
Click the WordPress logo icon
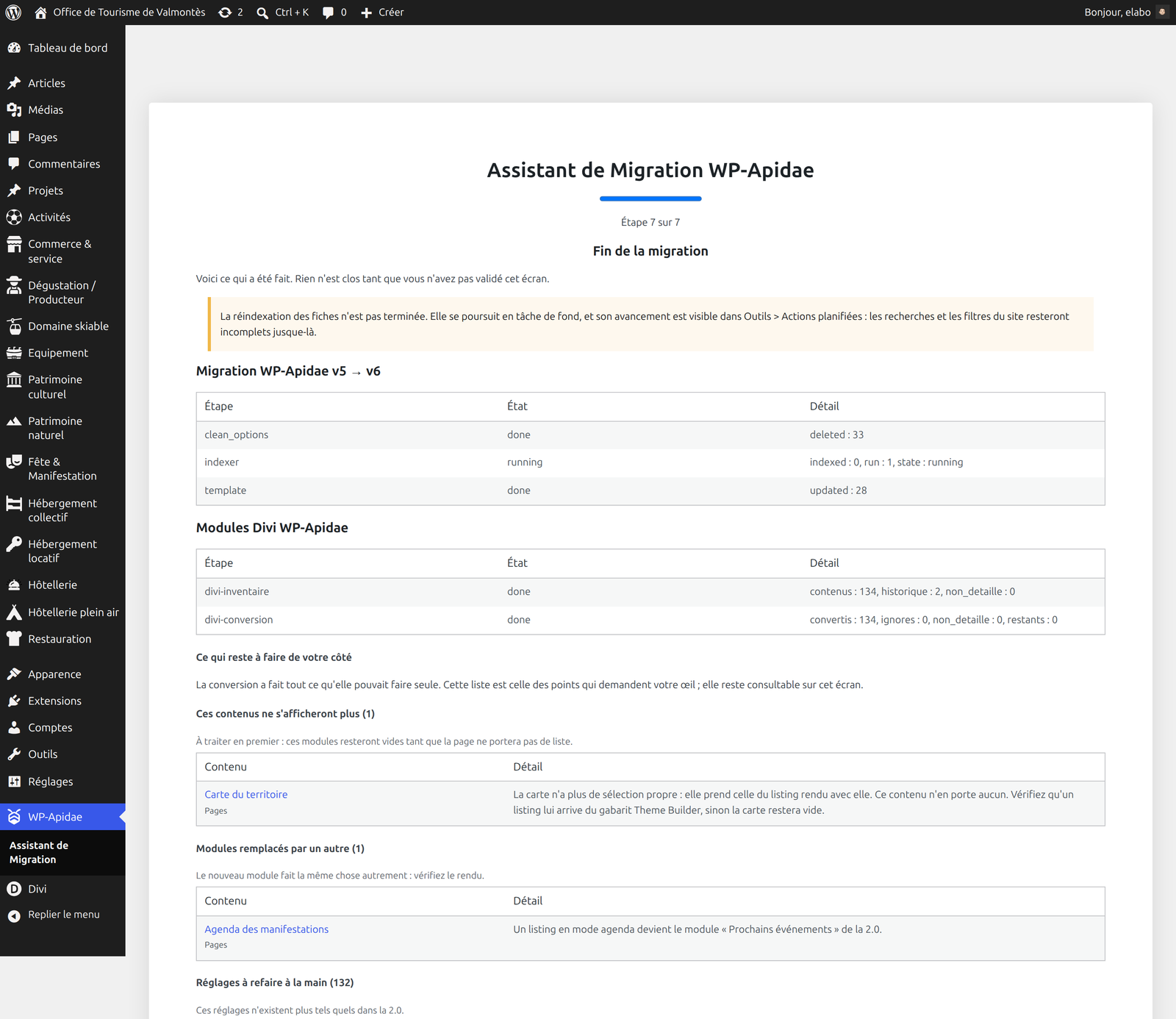[13, 12]
